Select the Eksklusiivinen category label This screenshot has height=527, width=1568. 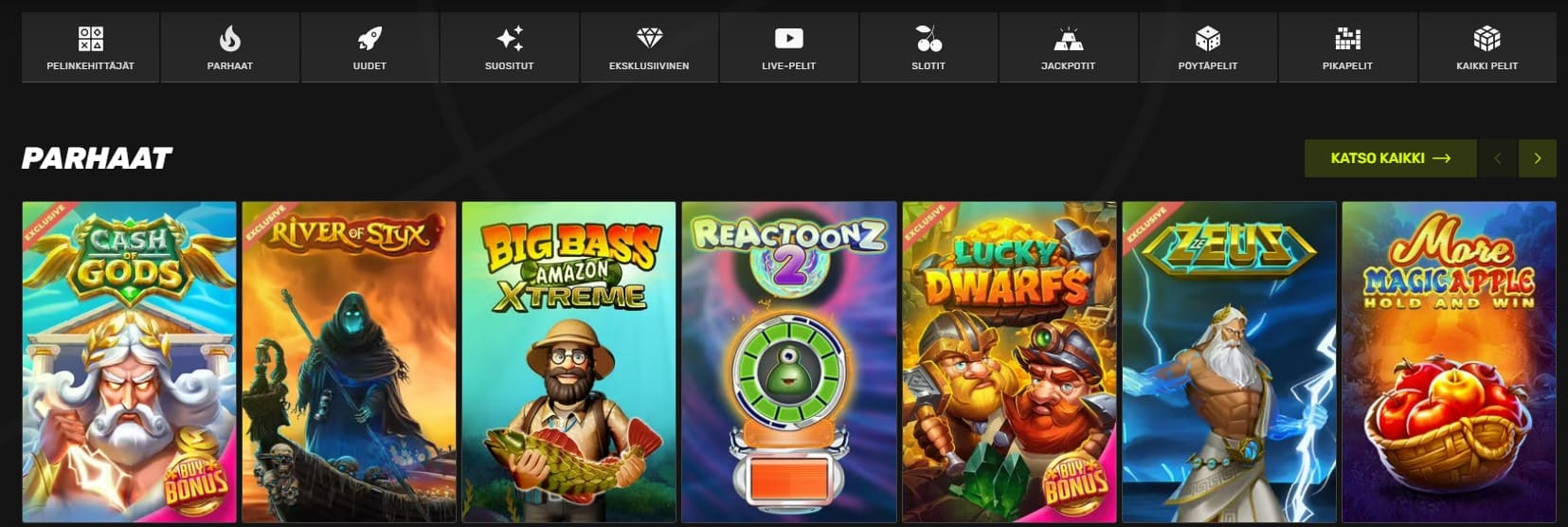(649, 66)
